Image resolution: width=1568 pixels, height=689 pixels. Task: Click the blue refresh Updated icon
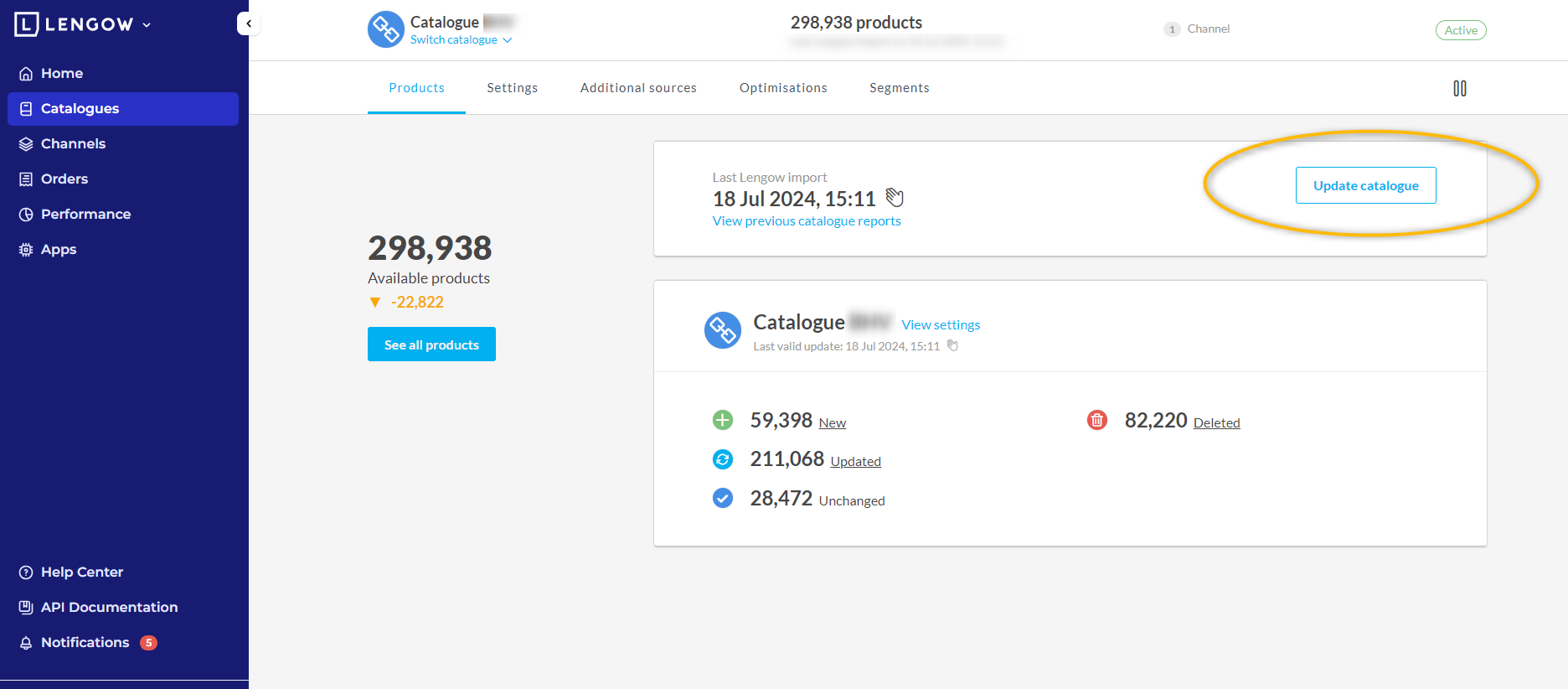pos(722,459)
